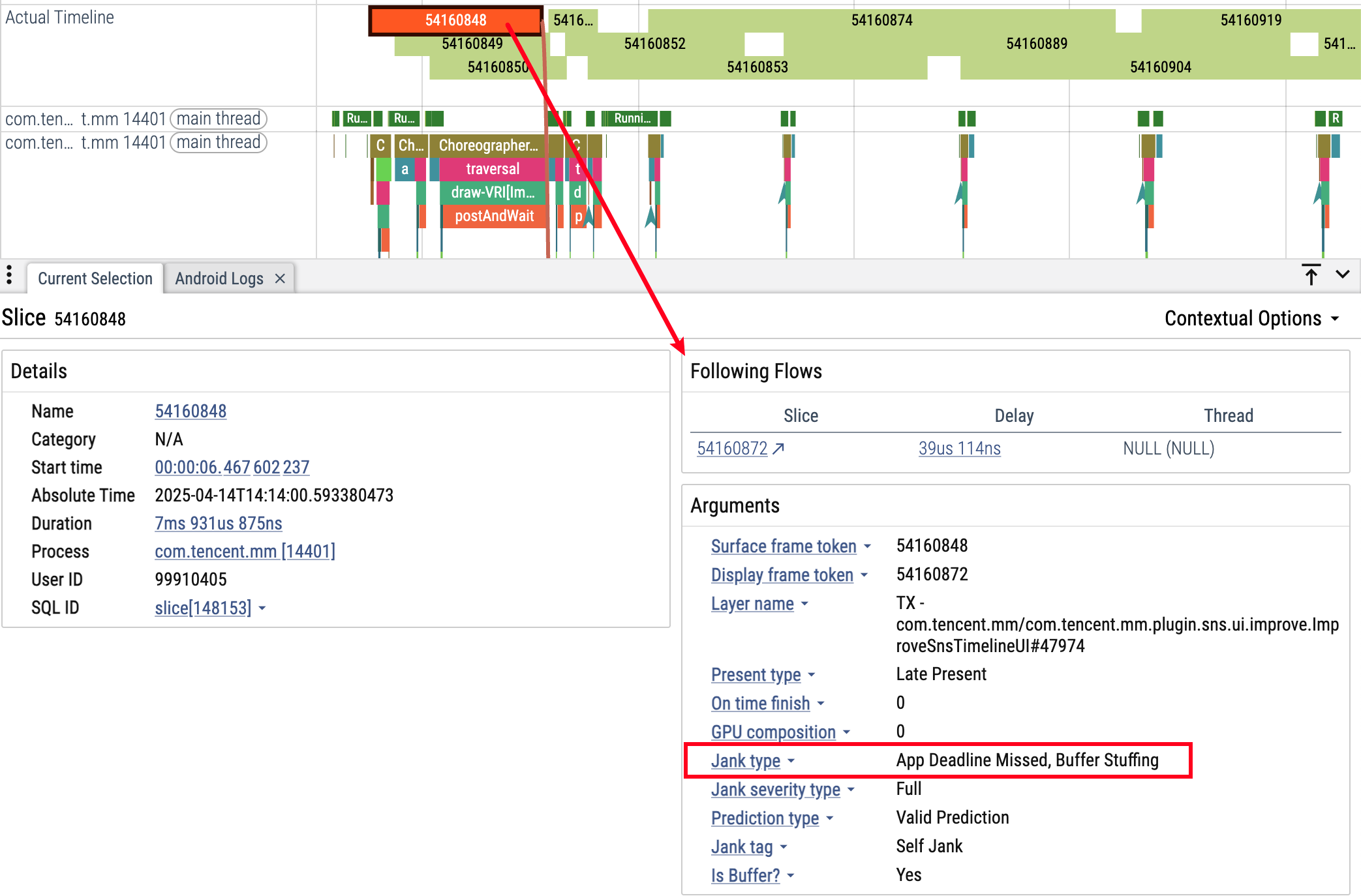
Task: Click the Duration 7ms 931us 875ns link
Action: coord(218,524)
